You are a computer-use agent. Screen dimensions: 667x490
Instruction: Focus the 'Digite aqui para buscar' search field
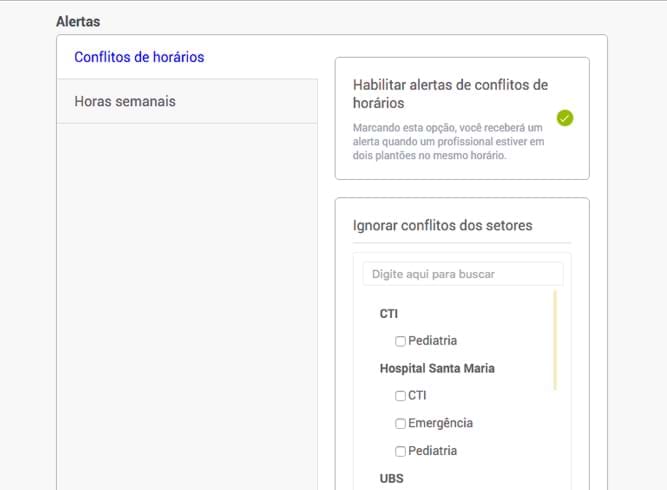pos(463,274)
